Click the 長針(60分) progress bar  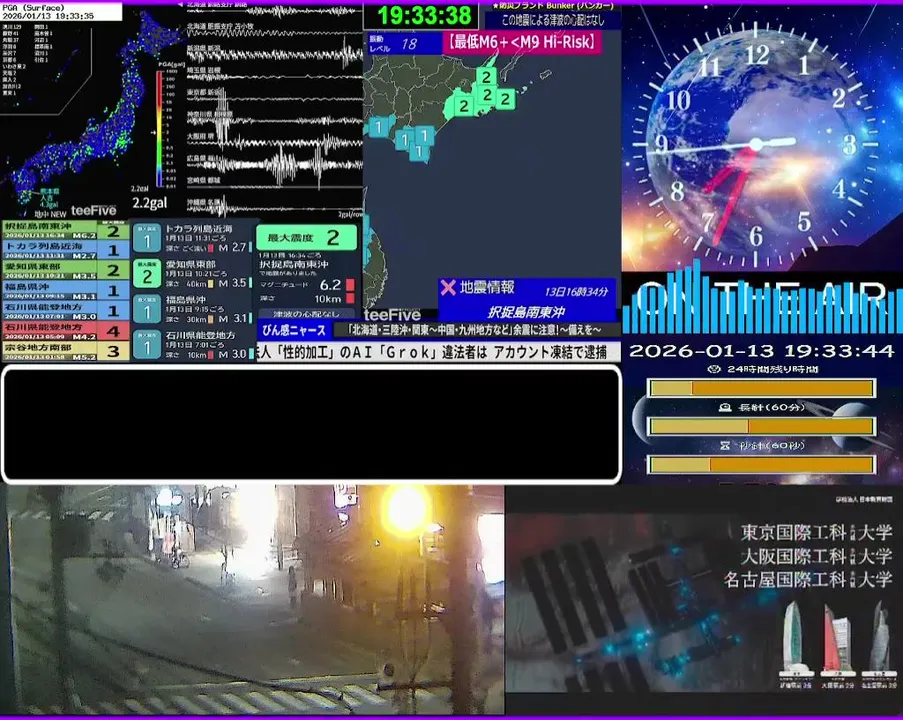(761, 426)
